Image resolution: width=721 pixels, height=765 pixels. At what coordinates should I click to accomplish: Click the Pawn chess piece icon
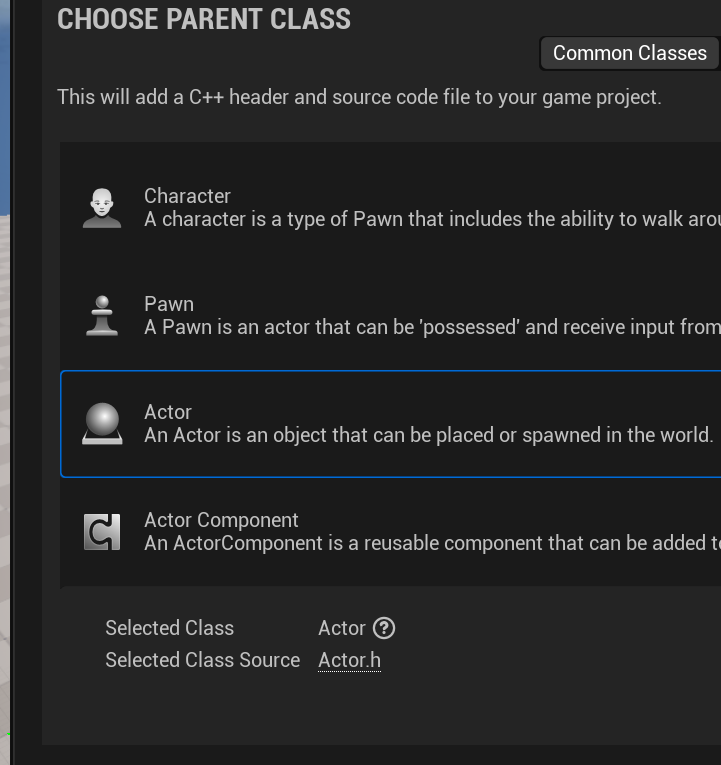(x=102, y=316)
